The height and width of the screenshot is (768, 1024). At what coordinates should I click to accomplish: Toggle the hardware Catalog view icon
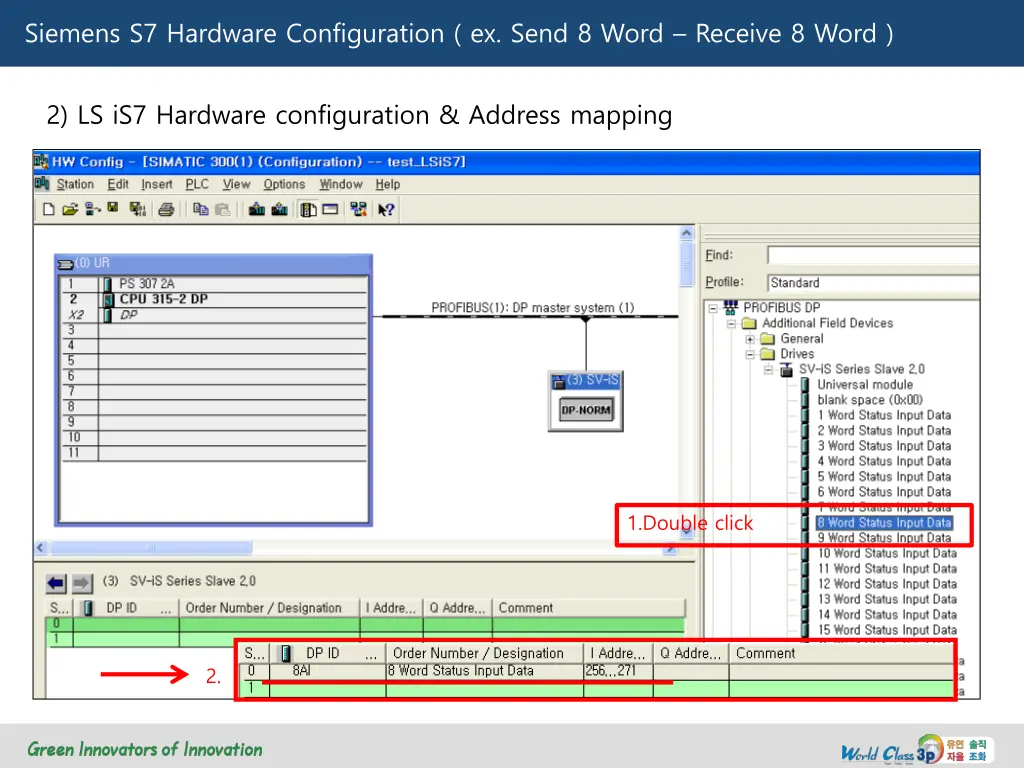click(308, 210)
